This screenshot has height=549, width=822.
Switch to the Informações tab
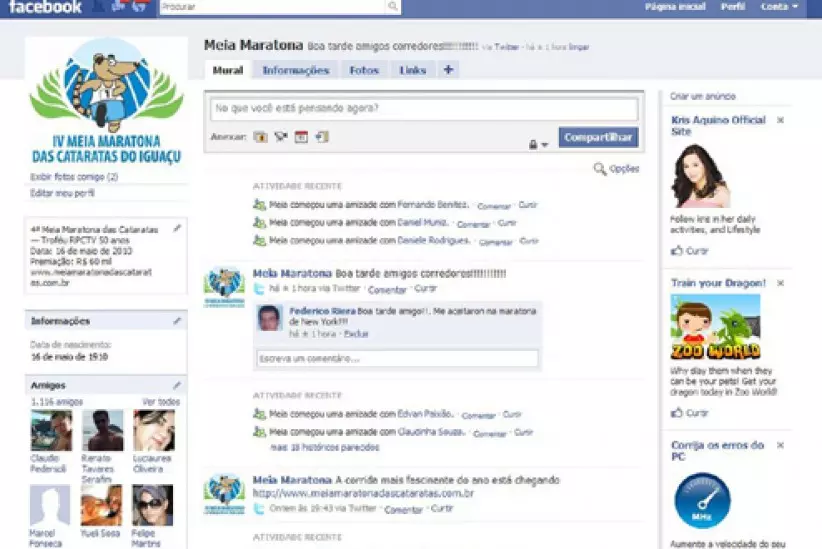(295, 71)
